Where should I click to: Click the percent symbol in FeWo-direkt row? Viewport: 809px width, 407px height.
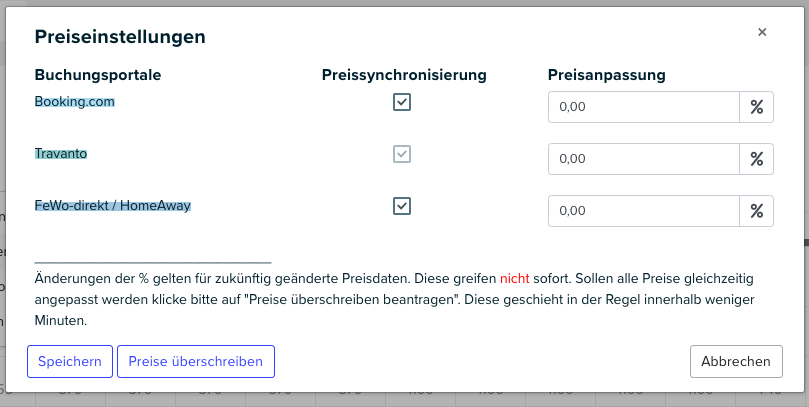756,211
